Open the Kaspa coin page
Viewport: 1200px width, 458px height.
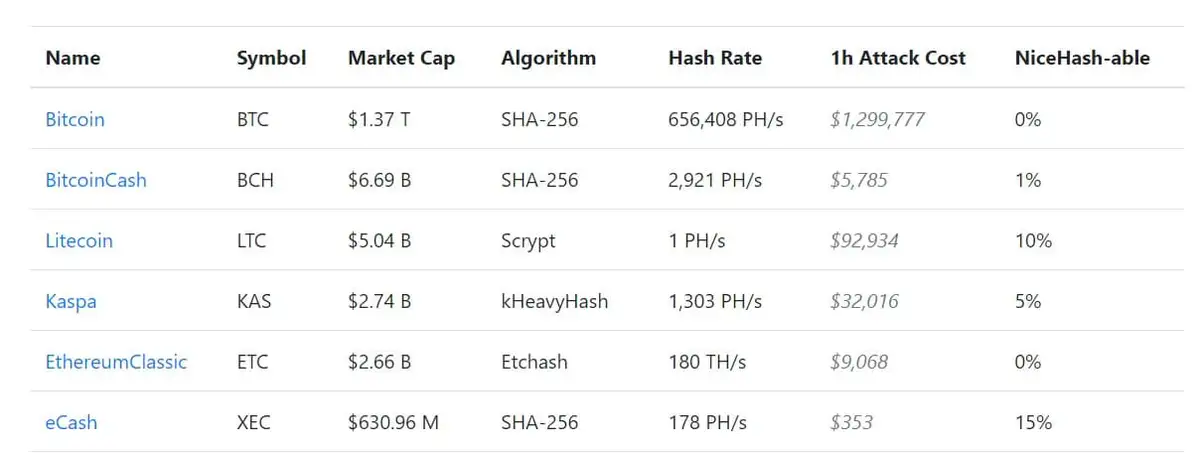pos(71,301)
